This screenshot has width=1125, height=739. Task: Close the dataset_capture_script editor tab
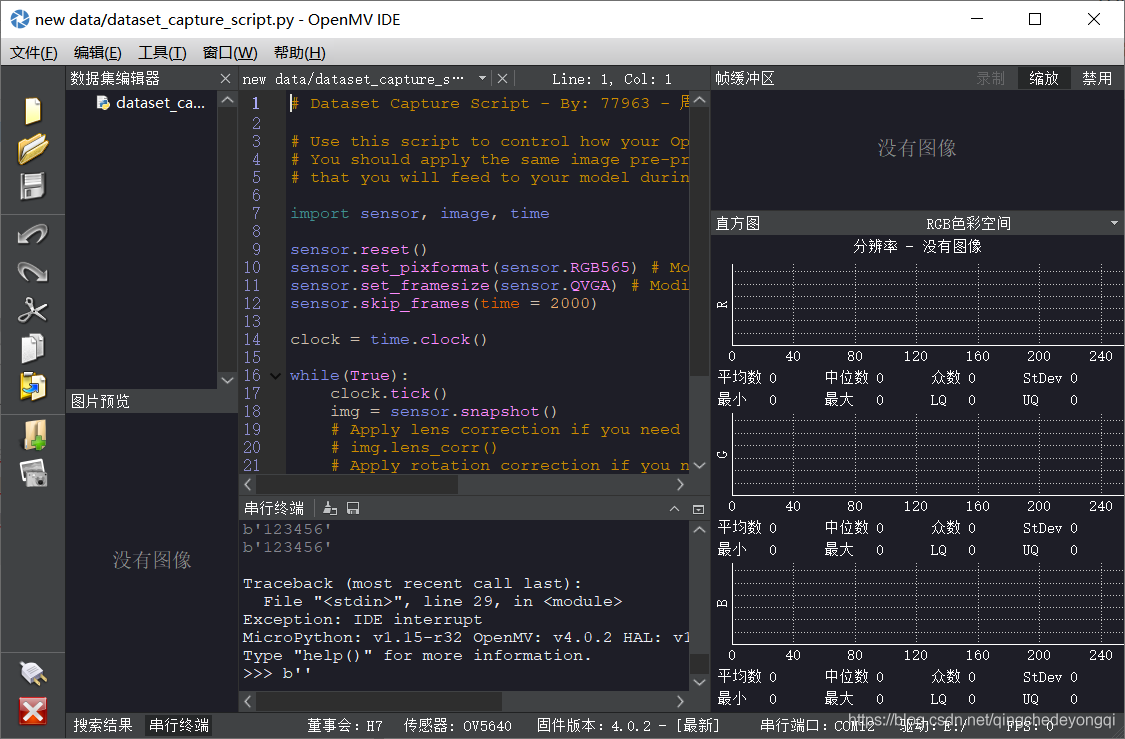(x=503, y=79)
